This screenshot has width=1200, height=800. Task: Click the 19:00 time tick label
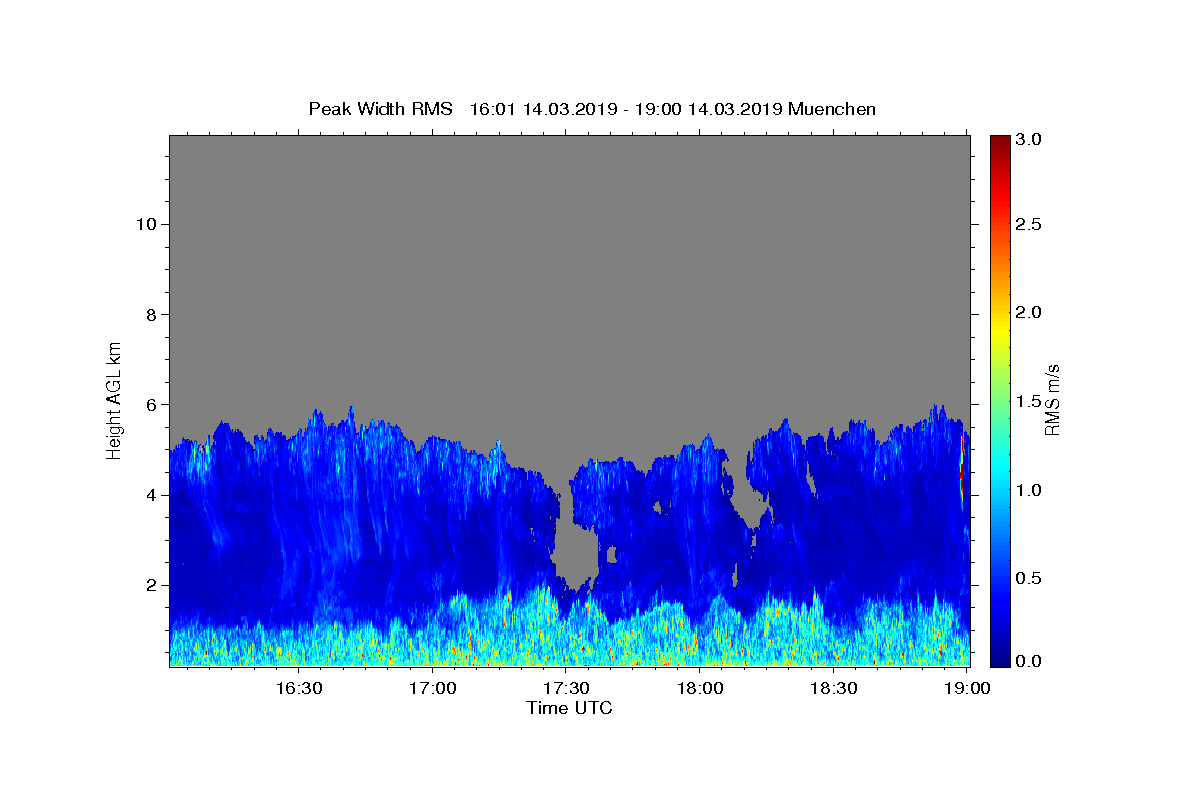click(x=967, y=688)
